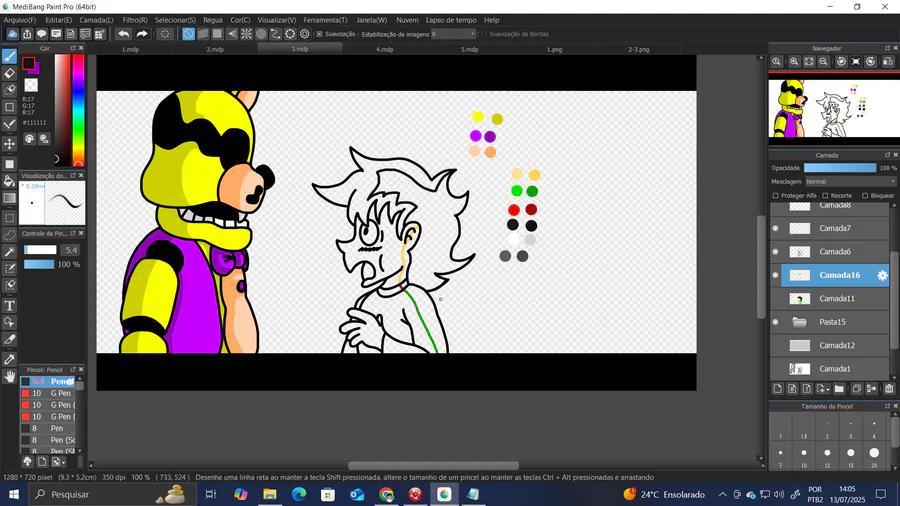900x506 pixels.
Task: Click the Redo arrow
Action: [x=142, y=34]
